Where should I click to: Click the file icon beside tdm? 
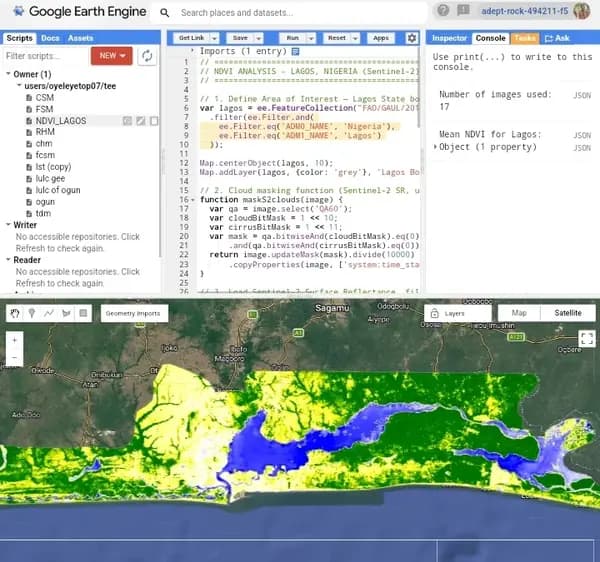coord(29,213)
